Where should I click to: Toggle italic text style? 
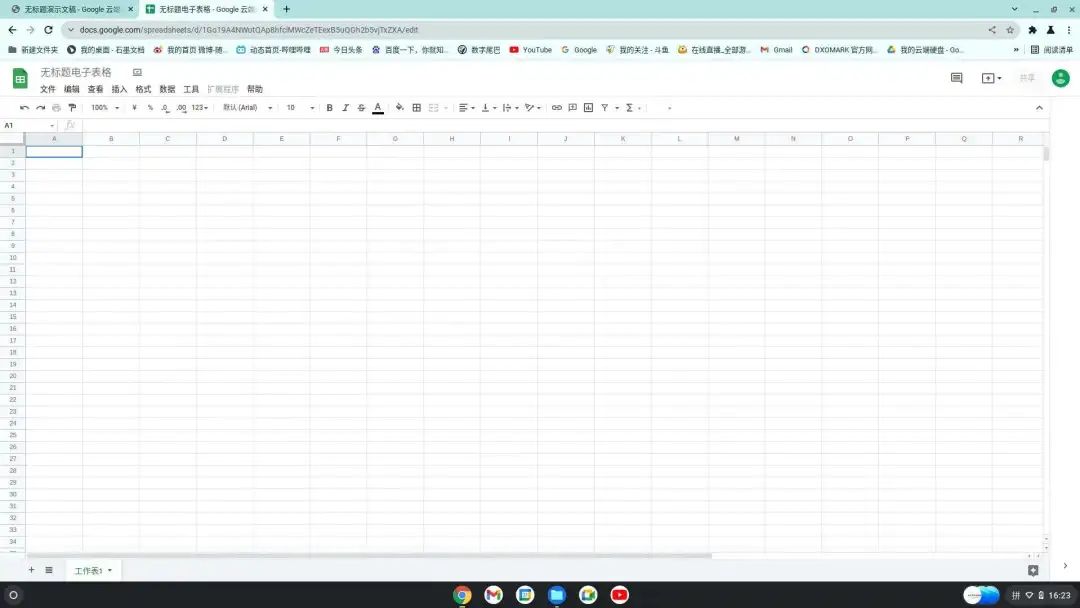346,108
